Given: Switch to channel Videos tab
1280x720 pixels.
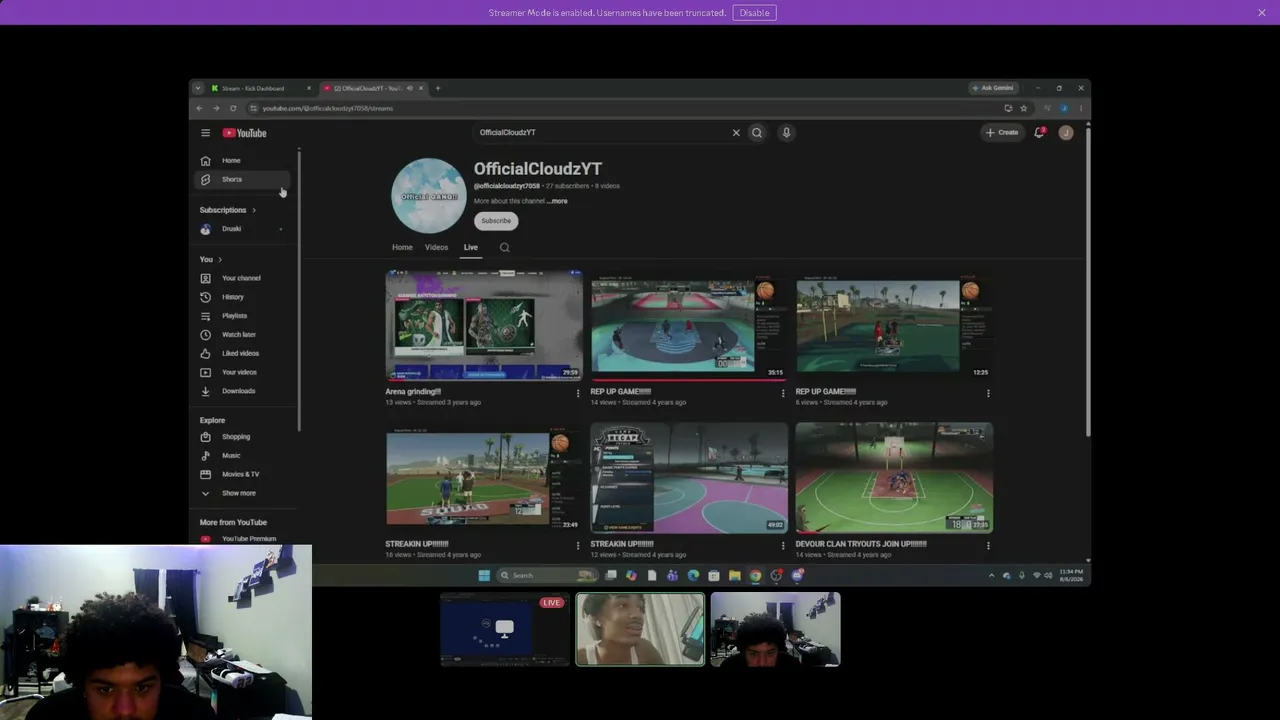Looking at the screenshot, I should (436, 247).
